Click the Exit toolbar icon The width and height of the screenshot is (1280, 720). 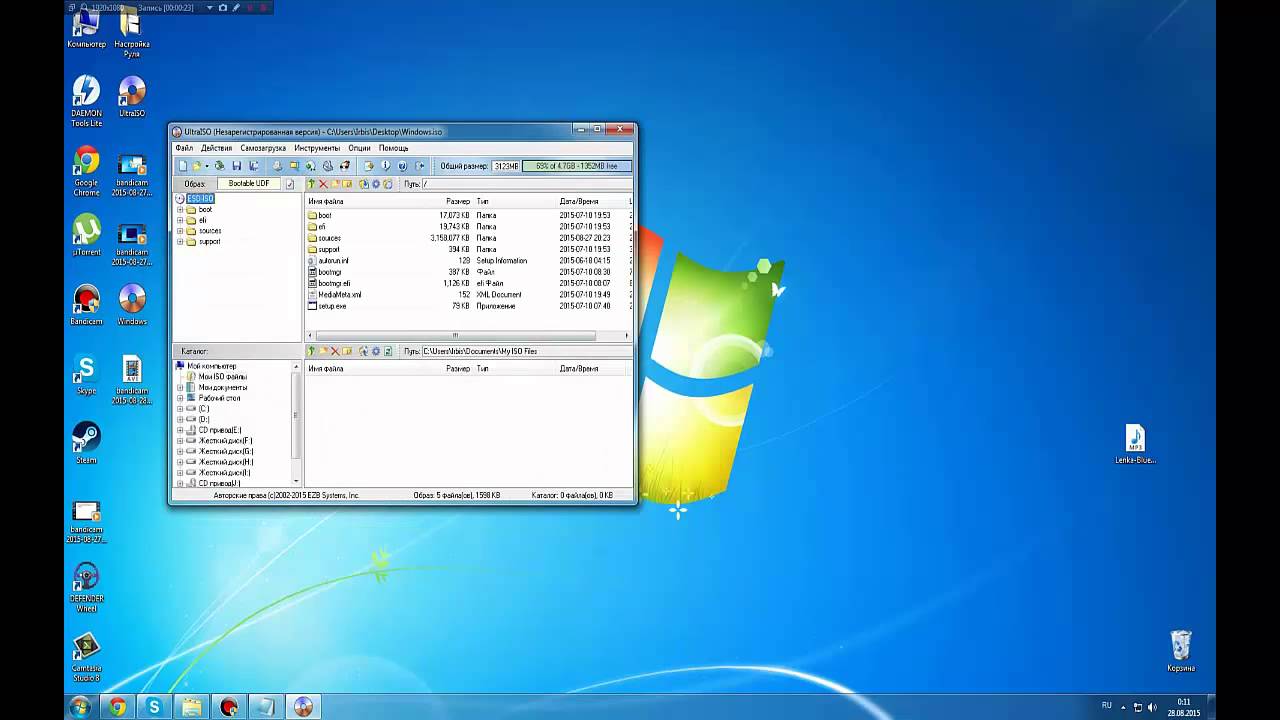click(420, 166)
